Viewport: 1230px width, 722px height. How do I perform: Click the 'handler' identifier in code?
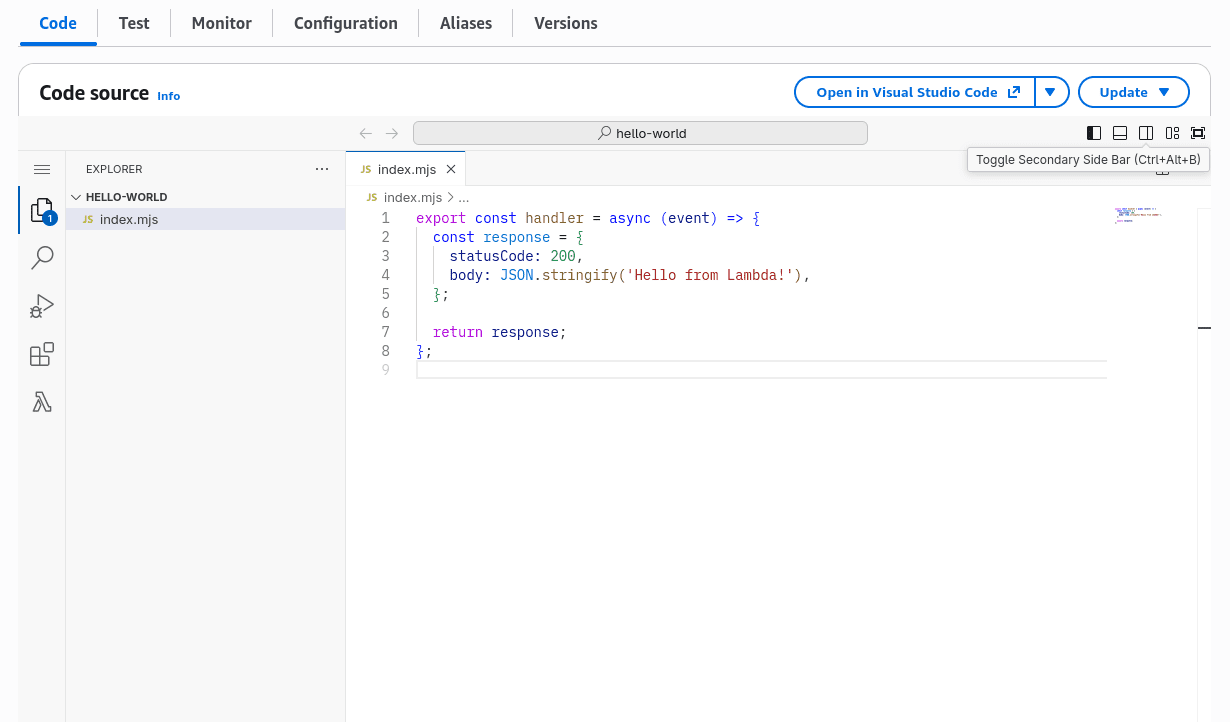point(554,218)
